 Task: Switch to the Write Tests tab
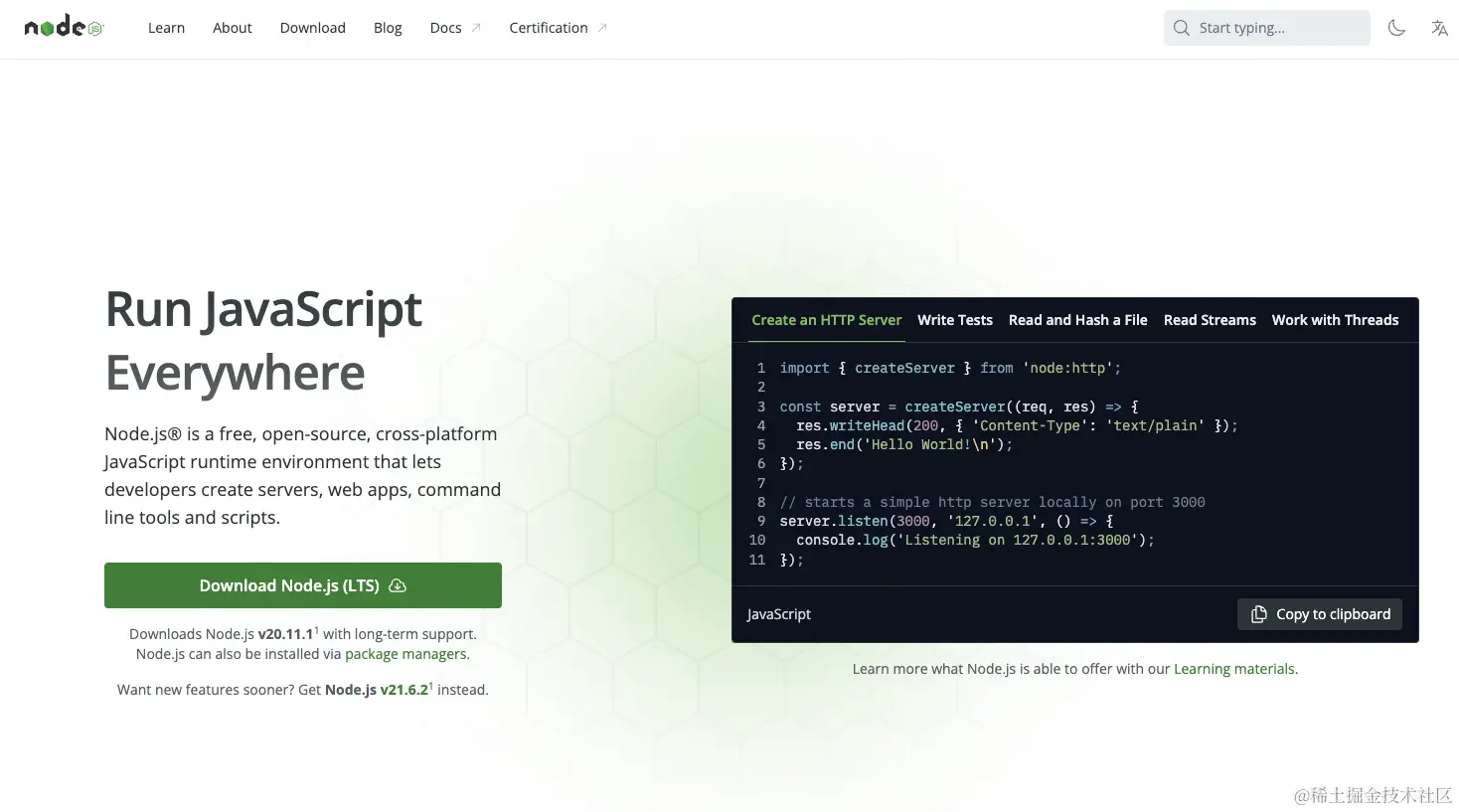click(955, 320)
